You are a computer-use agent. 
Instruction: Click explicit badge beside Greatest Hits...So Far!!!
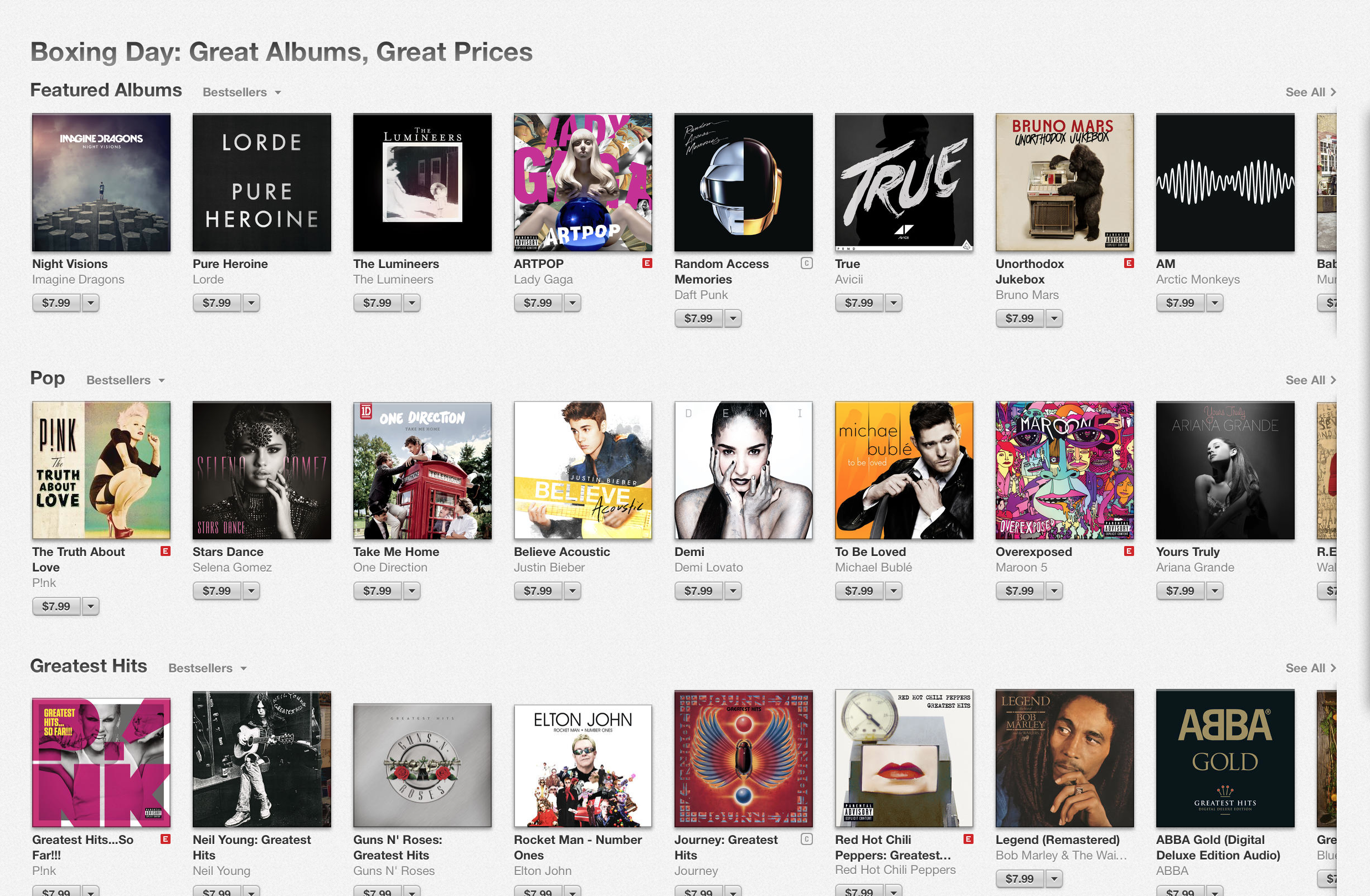(165, 839)
